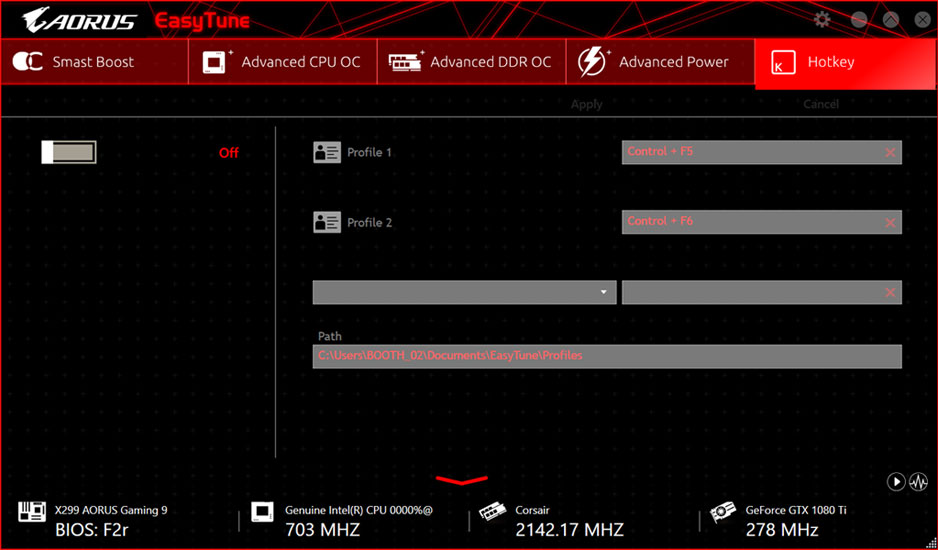Viewport: 938px width, 550px height.
Task: Collapse panel with red chevron arrow
Action: 461,481
